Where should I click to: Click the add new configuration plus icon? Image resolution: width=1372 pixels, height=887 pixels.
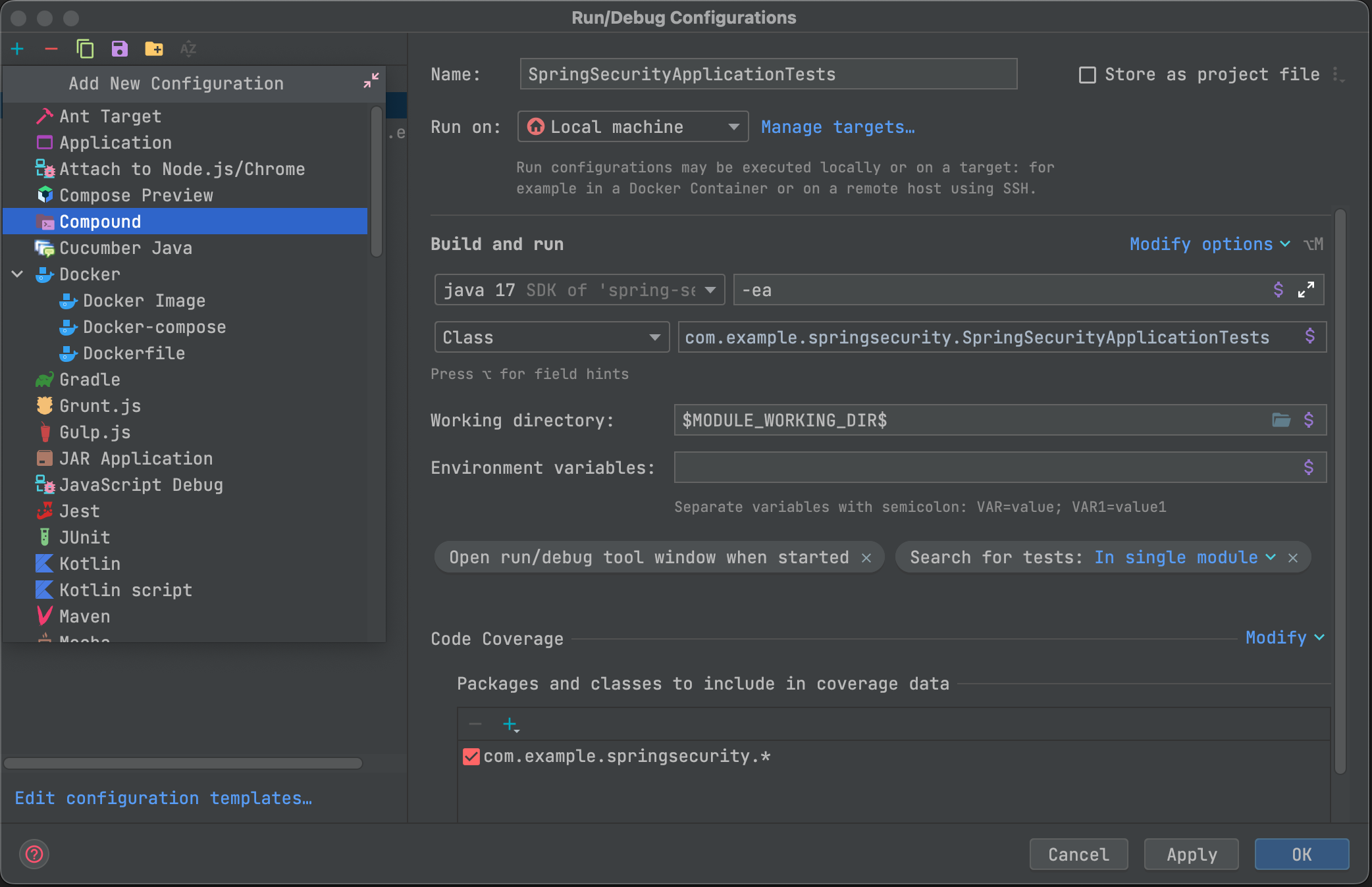[x=17, y=49]
